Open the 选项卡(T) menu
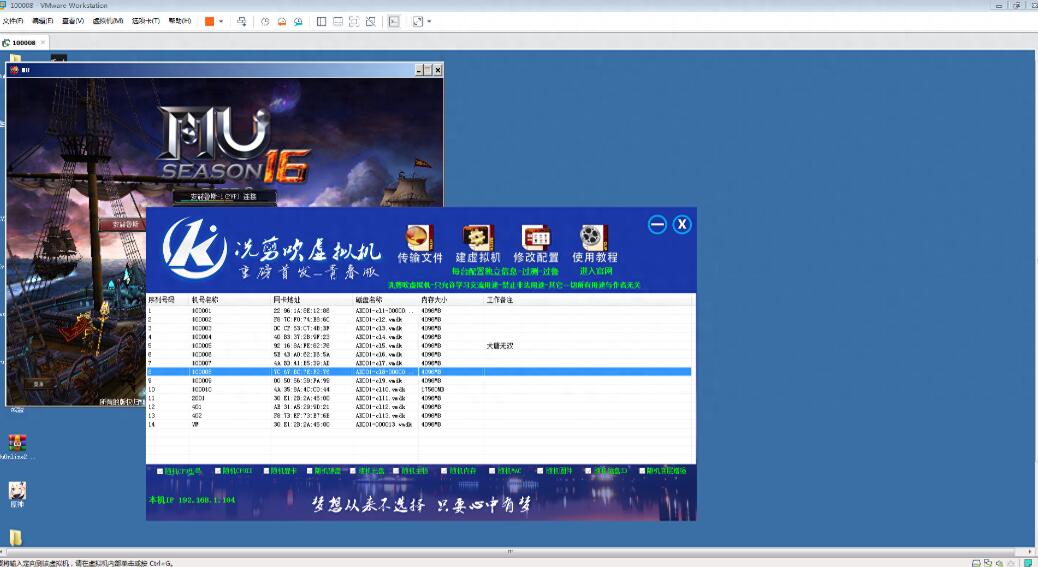The width and height of the screenshot is (1038, 567). click(x=146, y=21)
